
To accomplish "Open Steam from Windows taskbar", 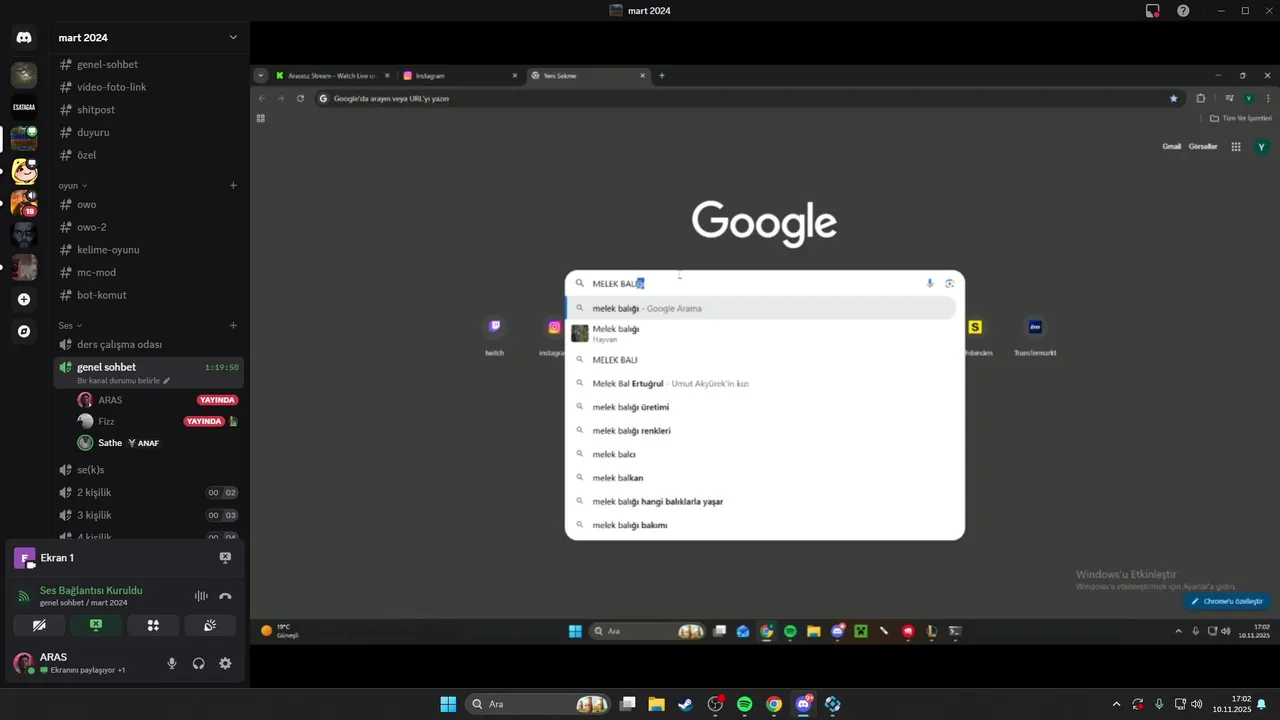I will (x=685, y=704).
